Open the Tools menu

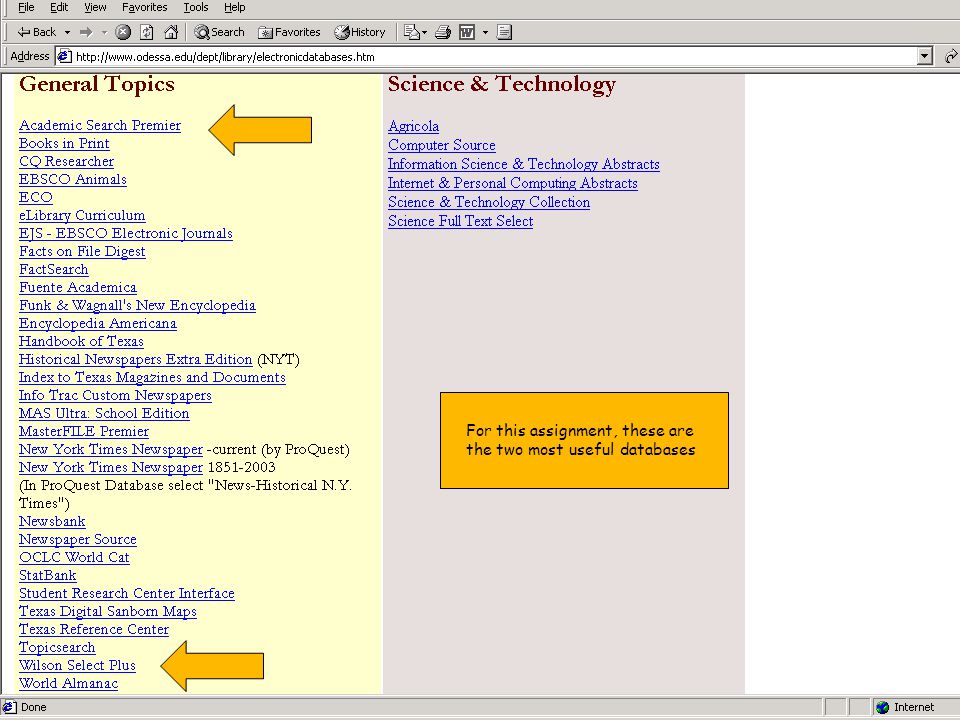coord(196,7)
